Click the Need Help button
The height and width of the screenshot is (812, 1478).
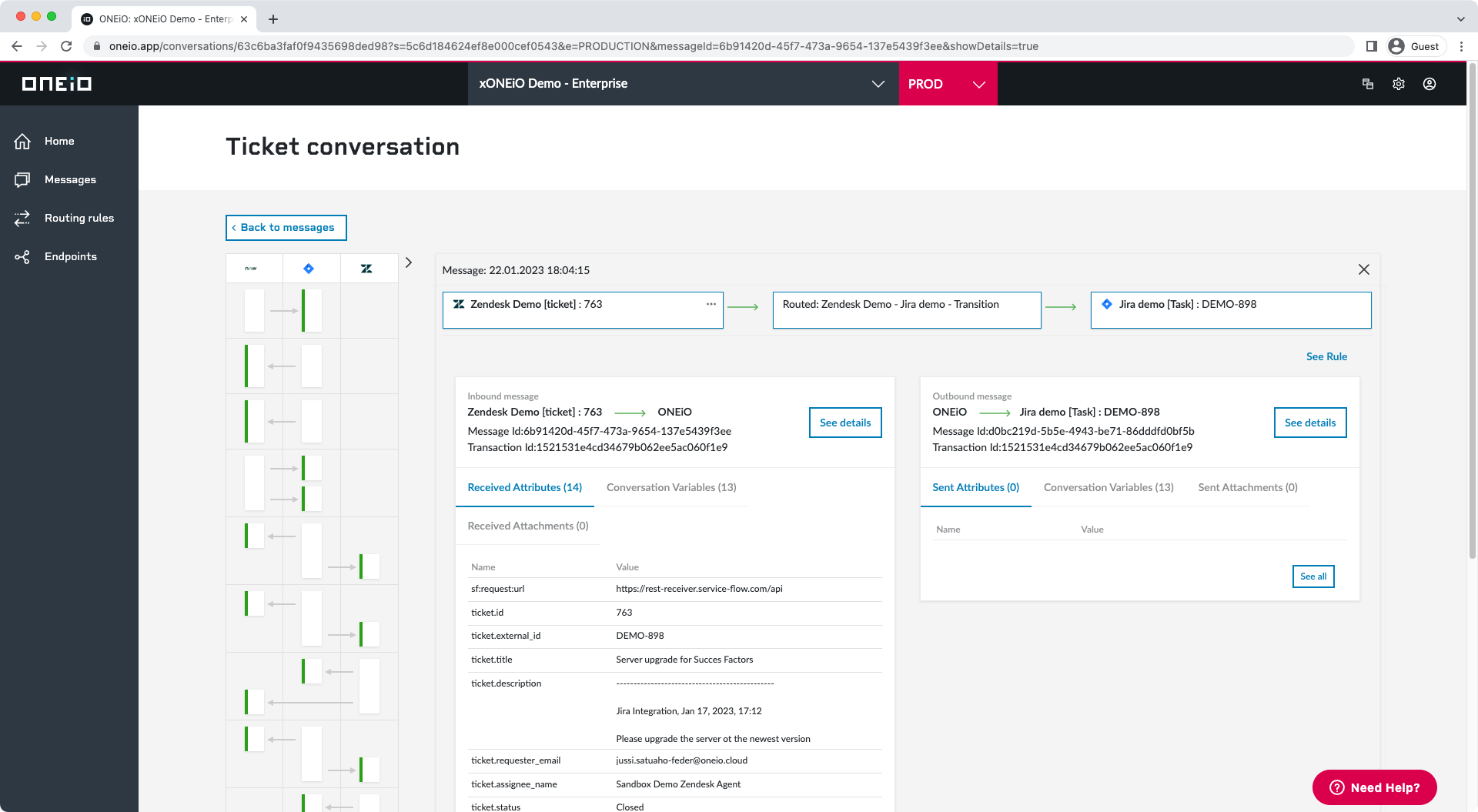[1373, 787]
